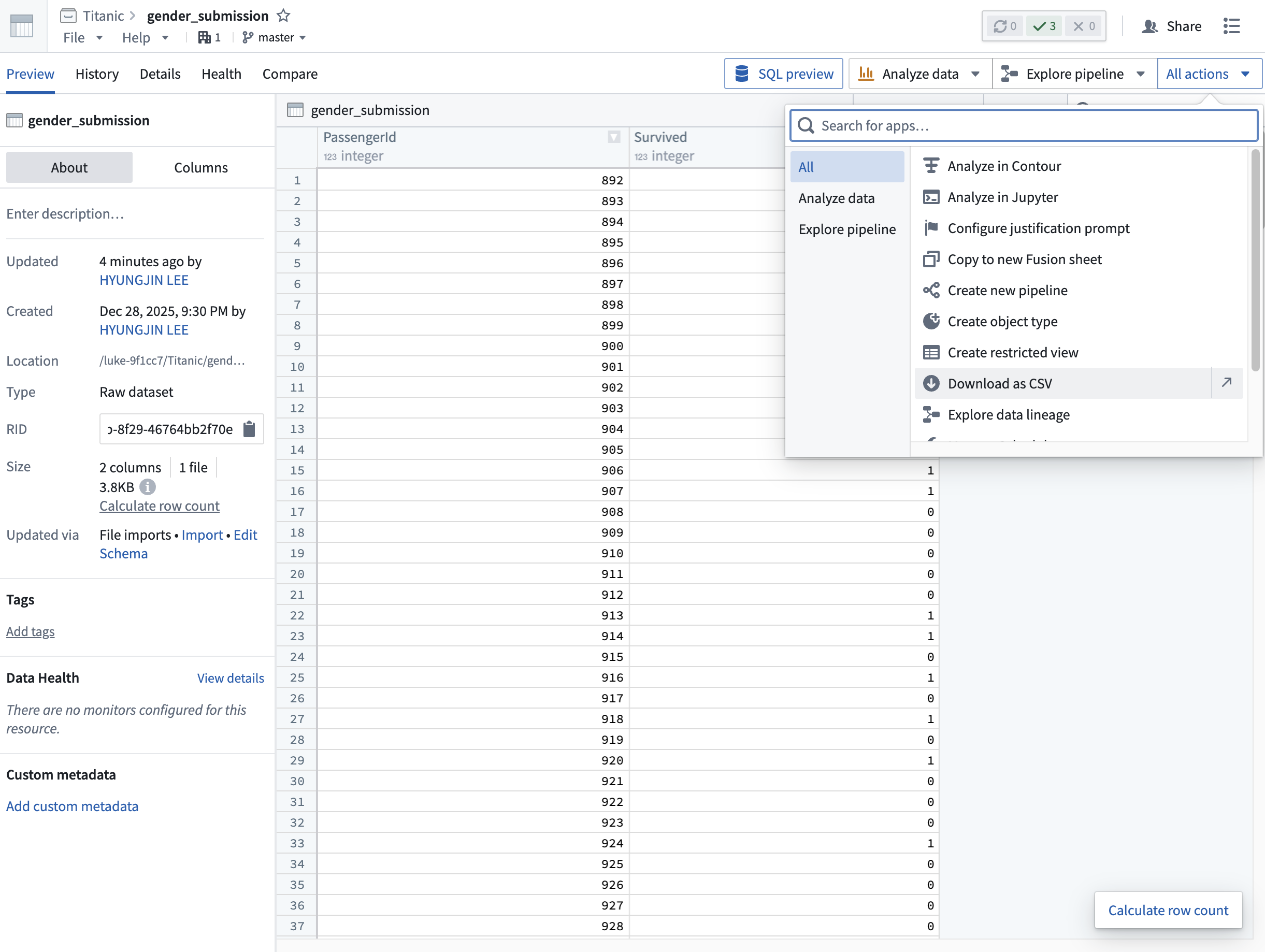
Task: Click the Enter description field
Action: click(135, 214)
